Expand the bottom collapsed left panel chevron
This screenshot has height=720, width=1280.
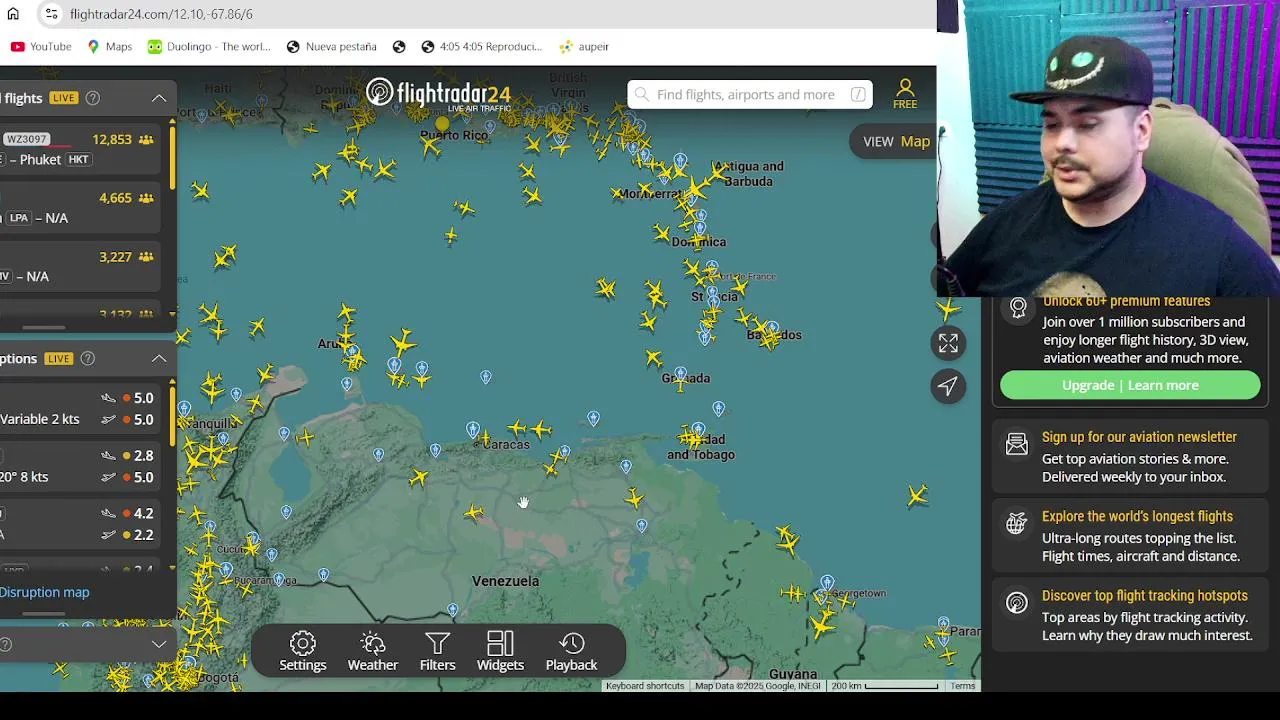point(159,645)
